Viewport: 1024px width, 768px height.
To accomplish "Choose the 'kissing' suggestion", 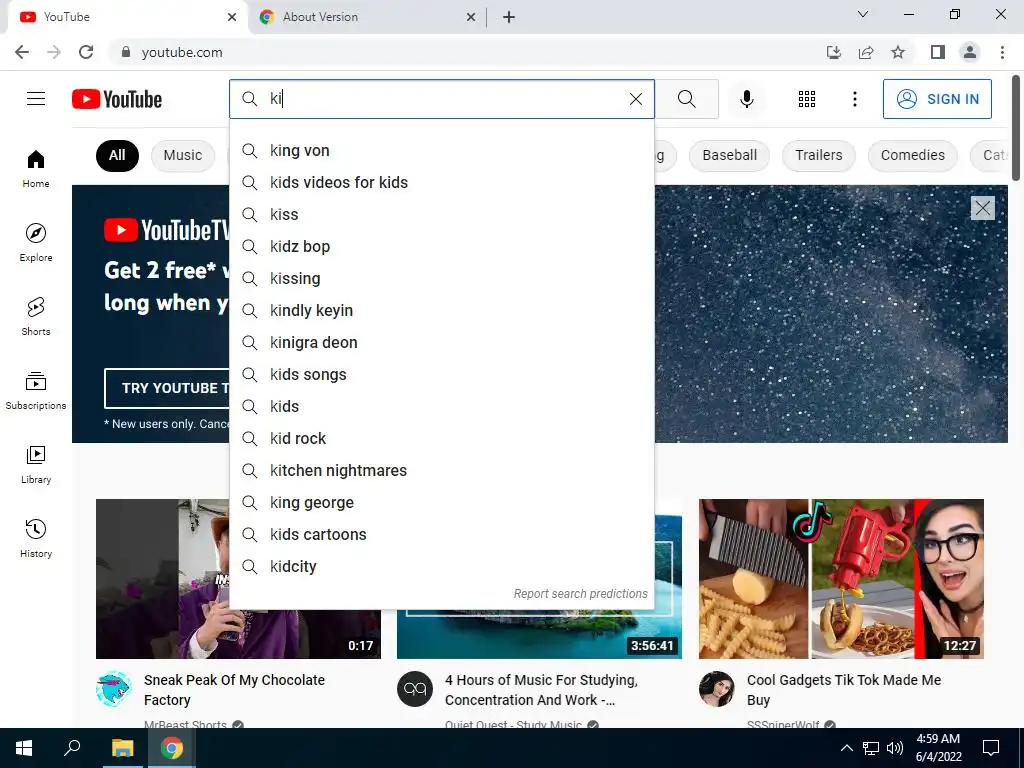I will click(x=442, y=278).
